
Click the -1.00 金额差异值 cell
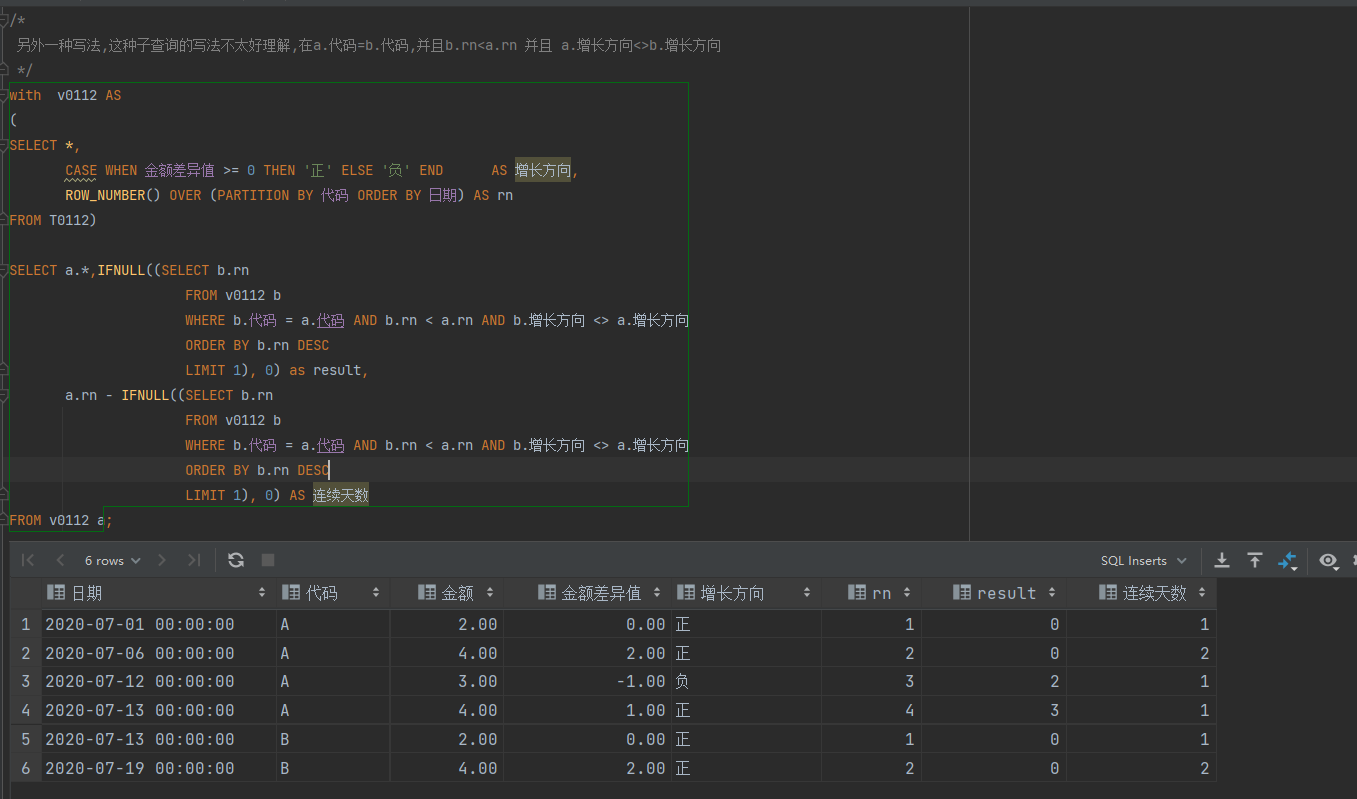coord(587,682)
